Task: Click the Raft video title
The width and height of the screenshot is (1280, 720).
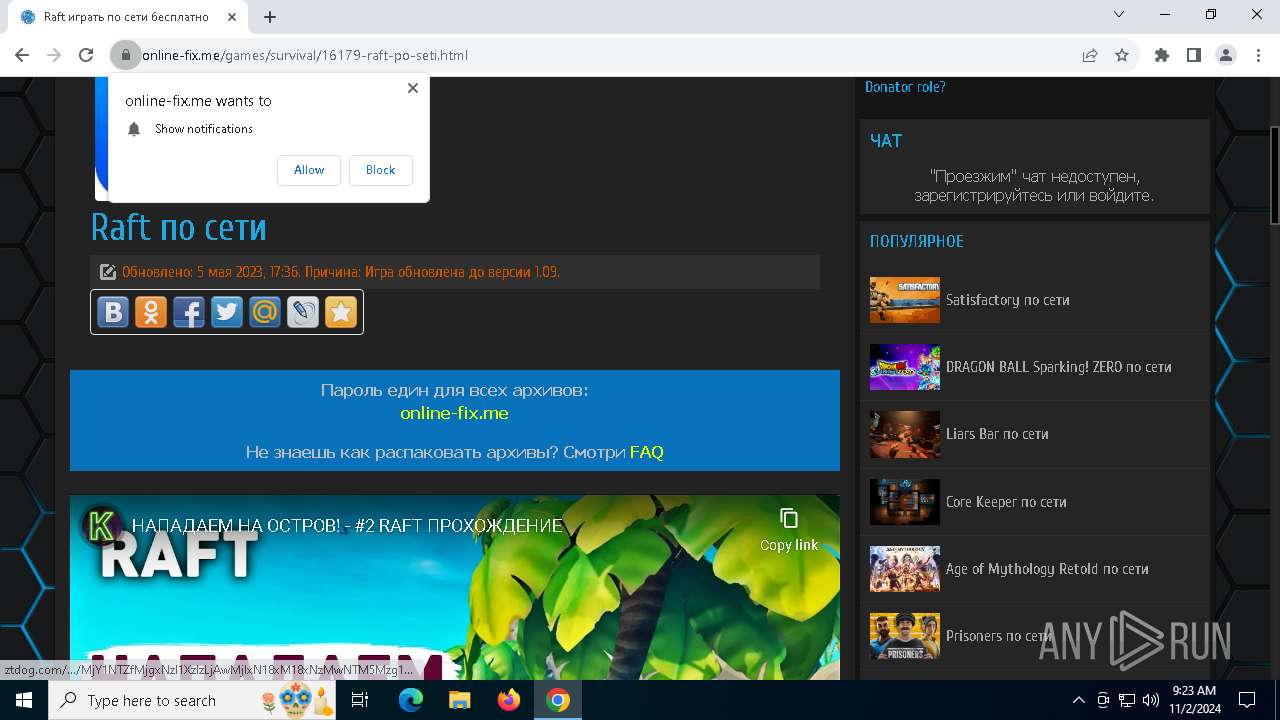Action: coord(347,526)
